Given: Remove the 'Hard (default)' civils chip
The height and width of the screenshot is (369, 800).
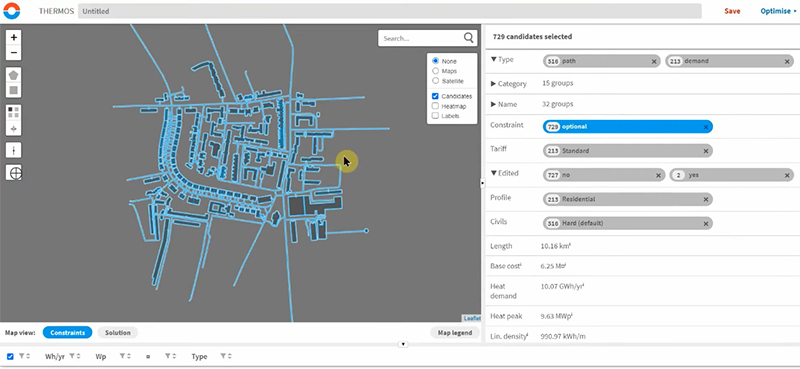Looking at the screenshot, I should pos(706,224).
